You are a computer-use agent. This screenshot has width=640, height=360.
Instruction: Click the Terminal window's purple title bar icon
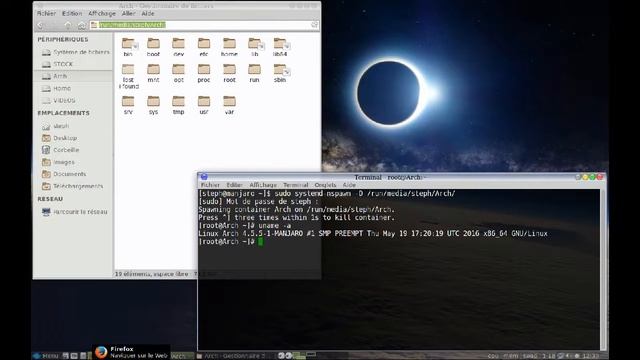(204, 177)
